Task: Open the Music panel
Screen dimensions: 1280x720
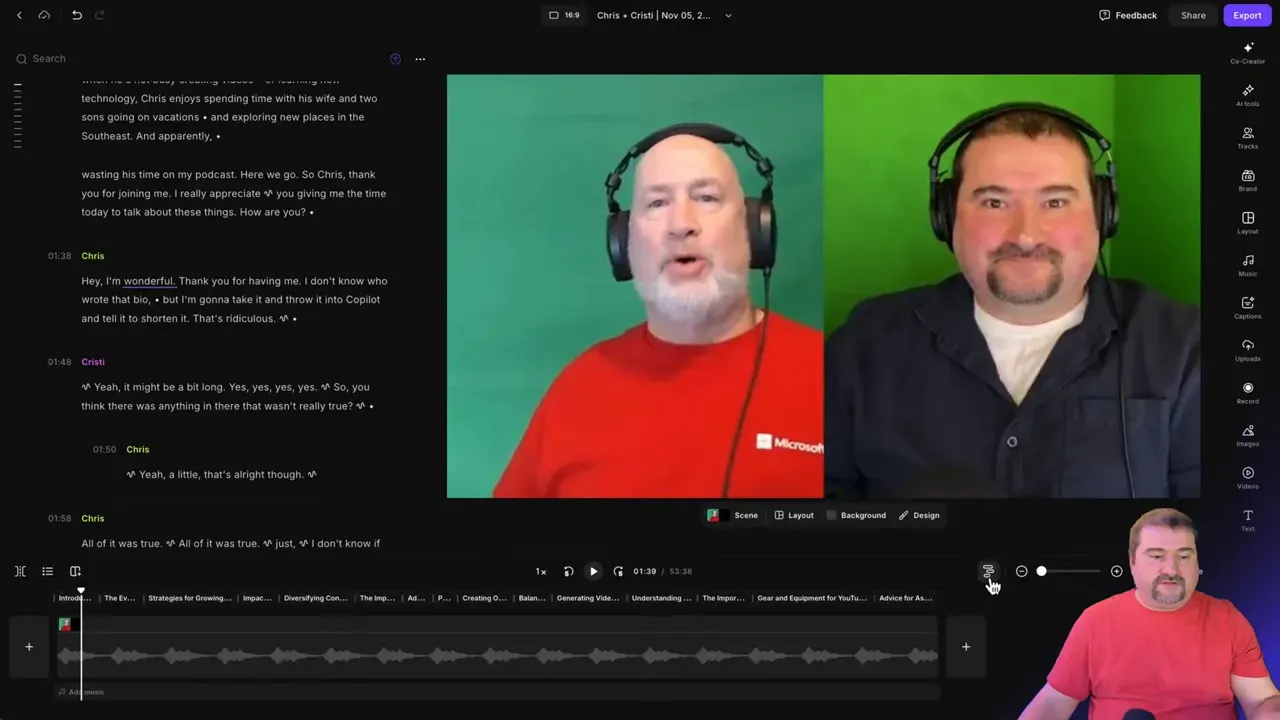Action: (1247, 266)
